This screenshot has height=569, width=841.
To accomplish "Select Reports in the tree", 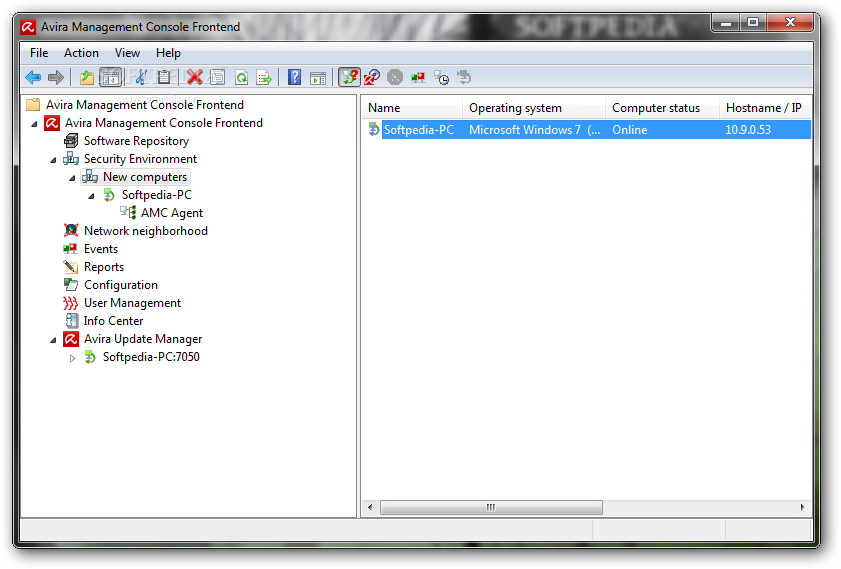I will 104,267.
